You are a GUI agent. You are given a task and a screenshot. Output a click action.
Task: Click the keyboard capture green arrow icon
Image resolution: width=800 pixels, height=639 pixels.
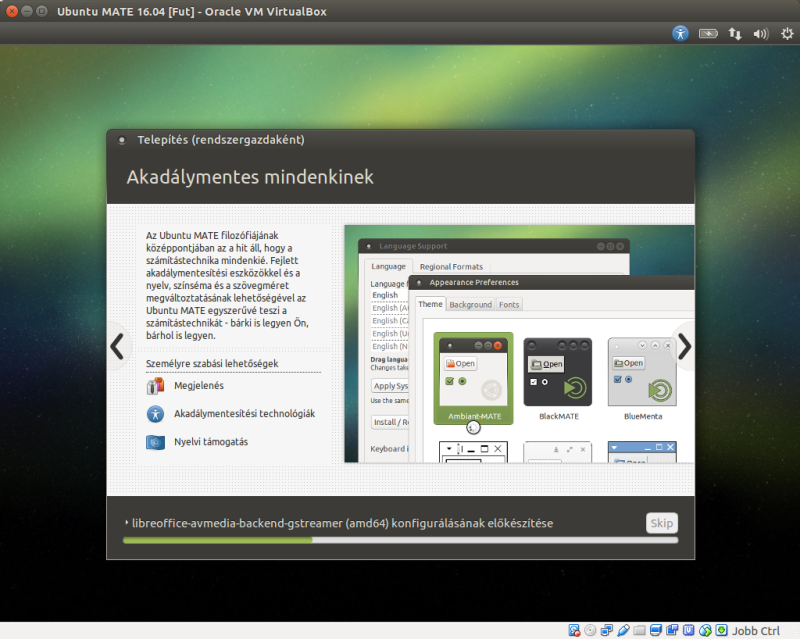point(721,630)
